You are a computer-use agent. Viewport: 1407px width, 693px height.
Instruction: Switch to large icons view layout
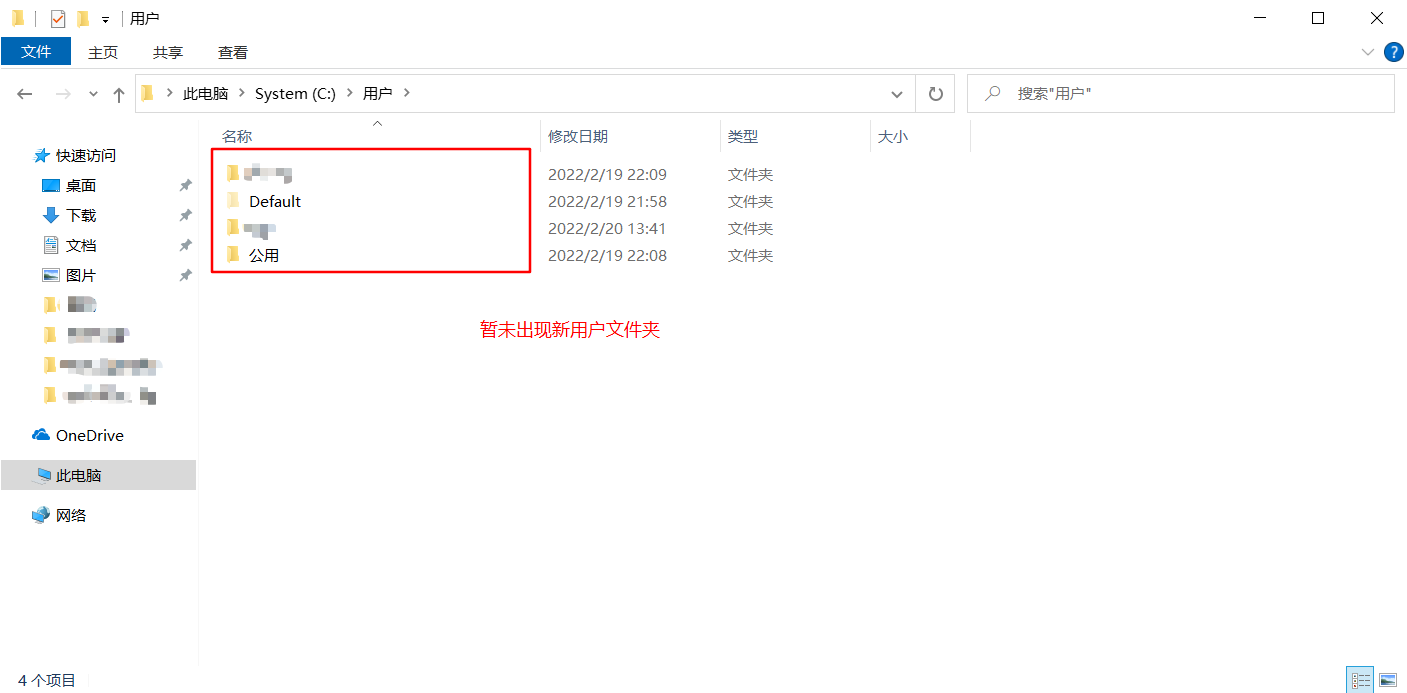pyautogui.click(x=1388, y=680)
